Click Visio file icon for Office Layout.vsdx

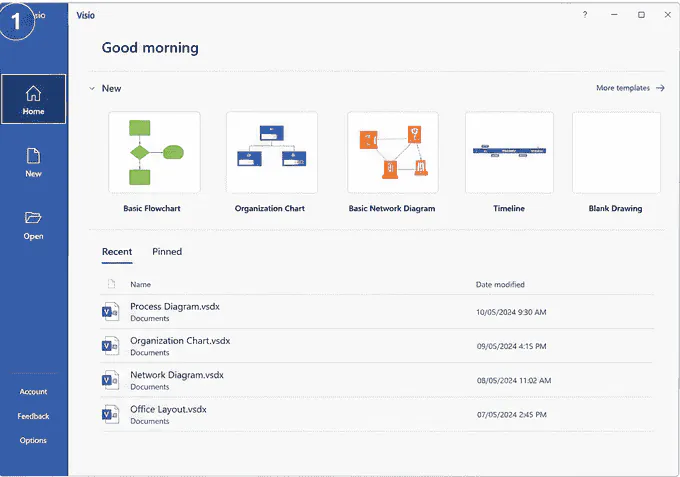coord(110,415)
